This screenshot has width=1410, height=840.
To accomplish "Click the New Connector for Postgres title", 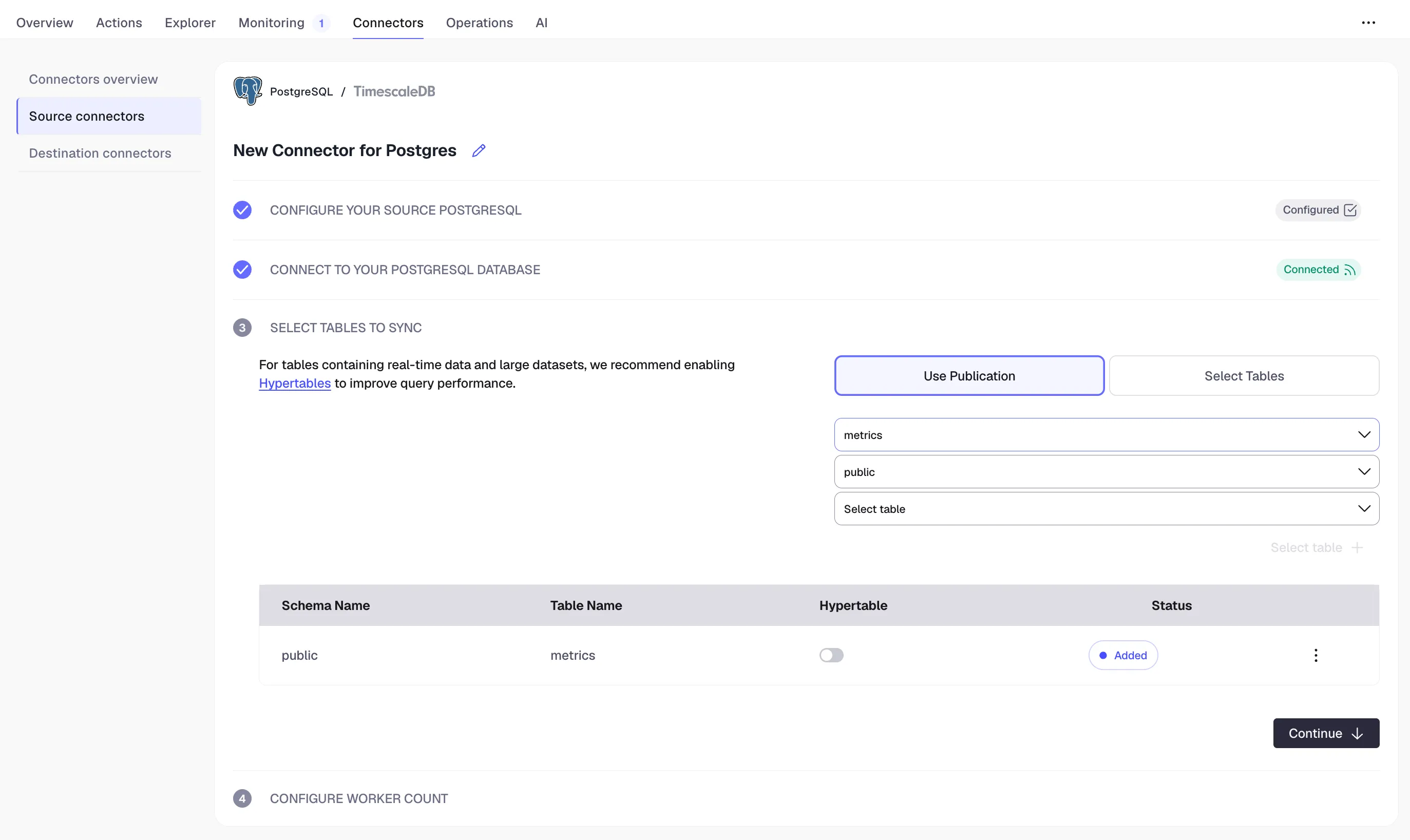I will [344, 150].
